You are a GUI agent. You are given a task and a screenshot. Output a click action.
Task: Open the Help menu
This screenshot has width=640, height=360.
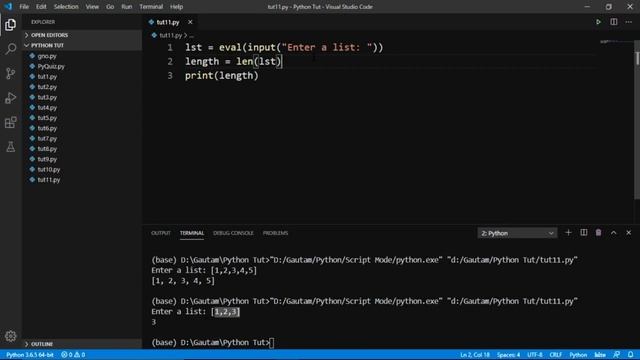(176, 7)
